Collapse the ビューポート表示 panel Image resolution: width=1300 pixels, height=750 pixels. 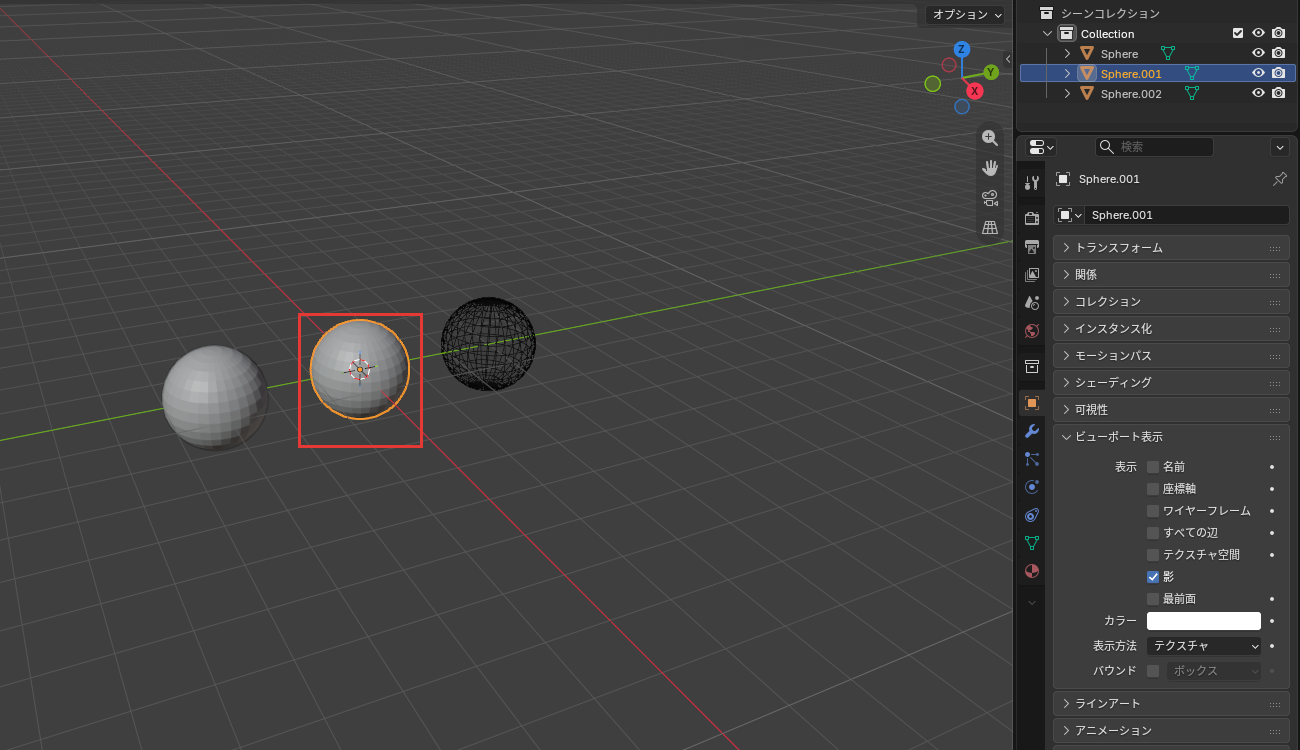click(x=1171, y=437)
